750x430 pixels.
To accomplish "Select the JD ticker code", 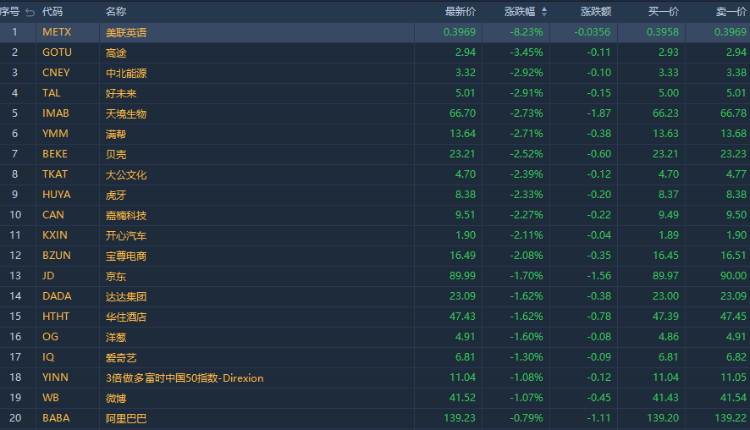I will 48,276.
